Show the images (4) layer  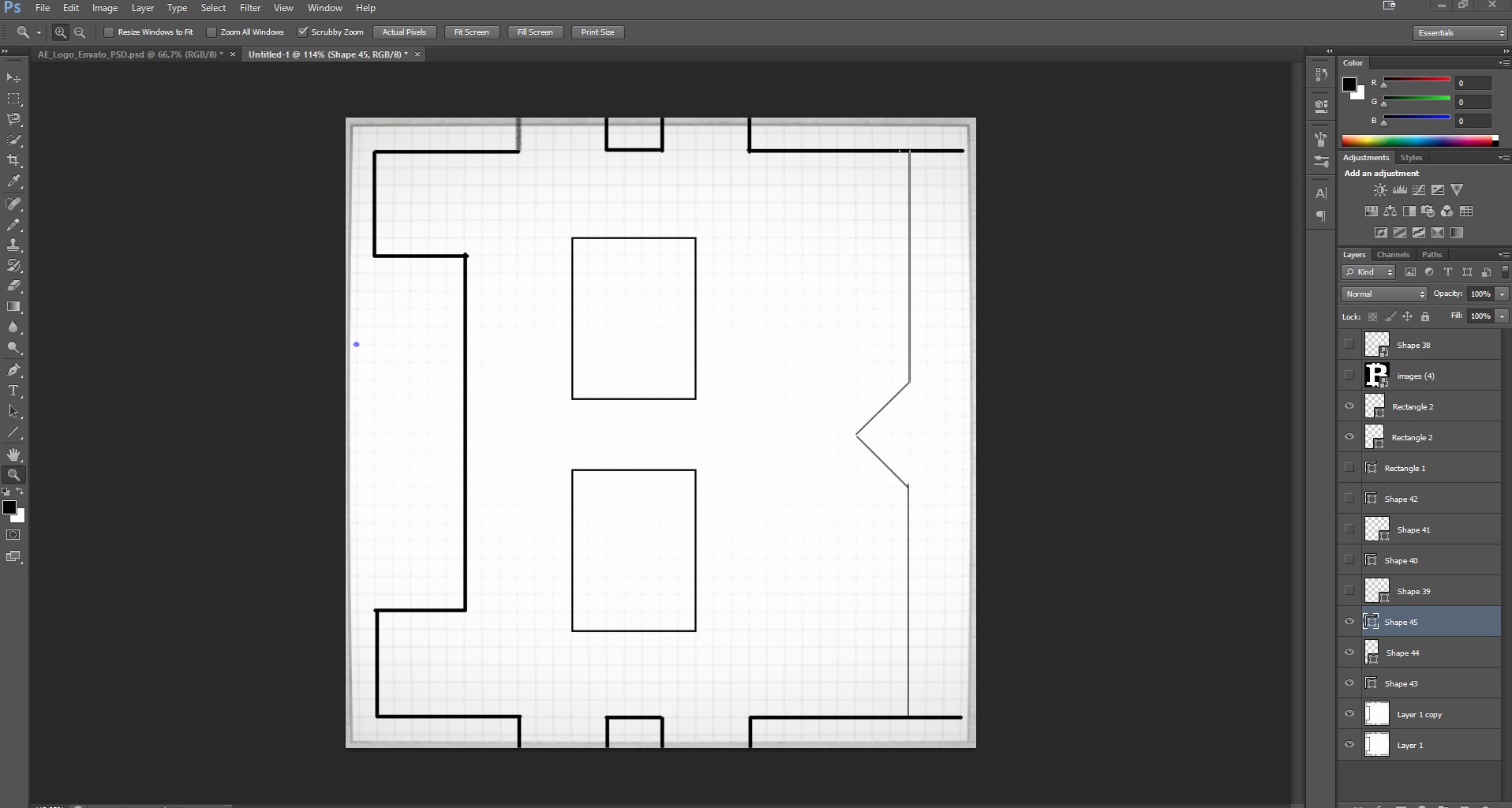(1349, 376)
